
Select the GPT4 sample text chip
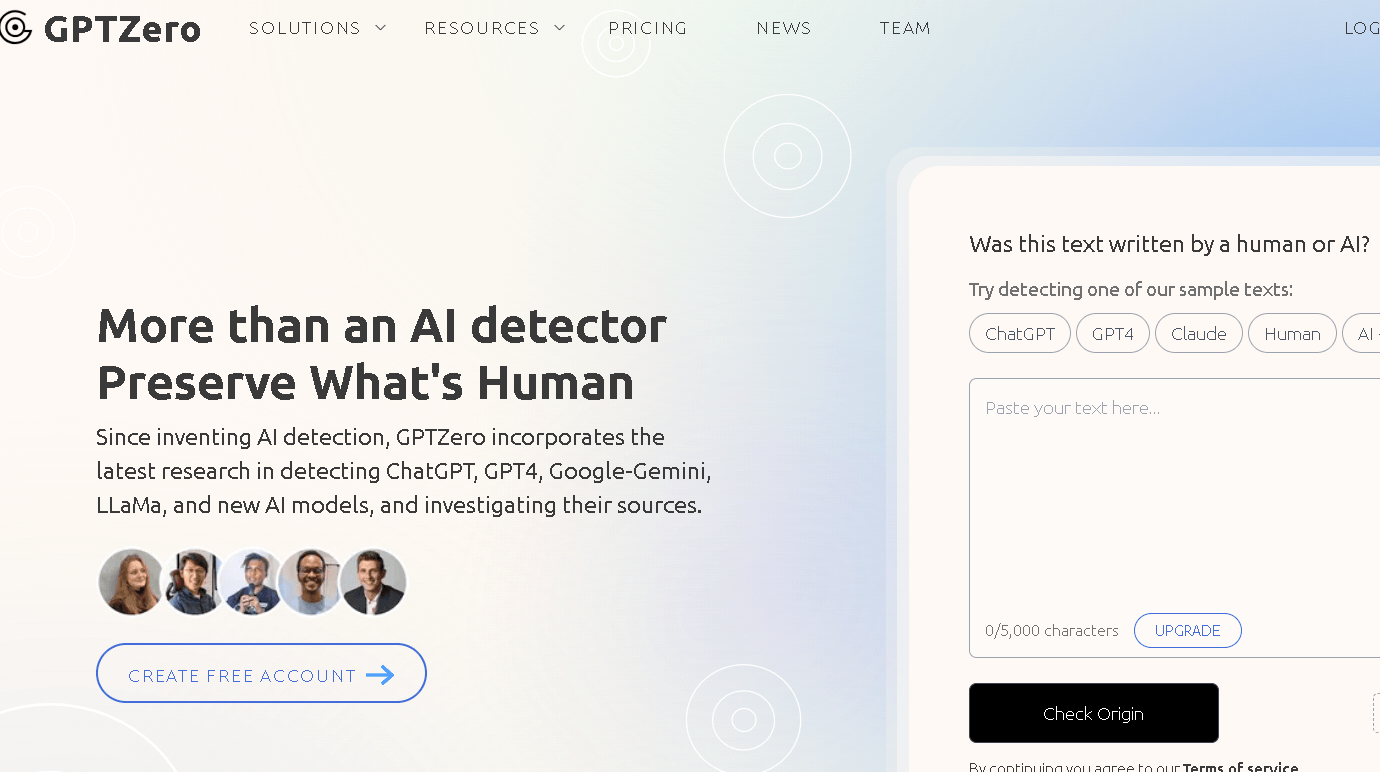point(1112,334)
